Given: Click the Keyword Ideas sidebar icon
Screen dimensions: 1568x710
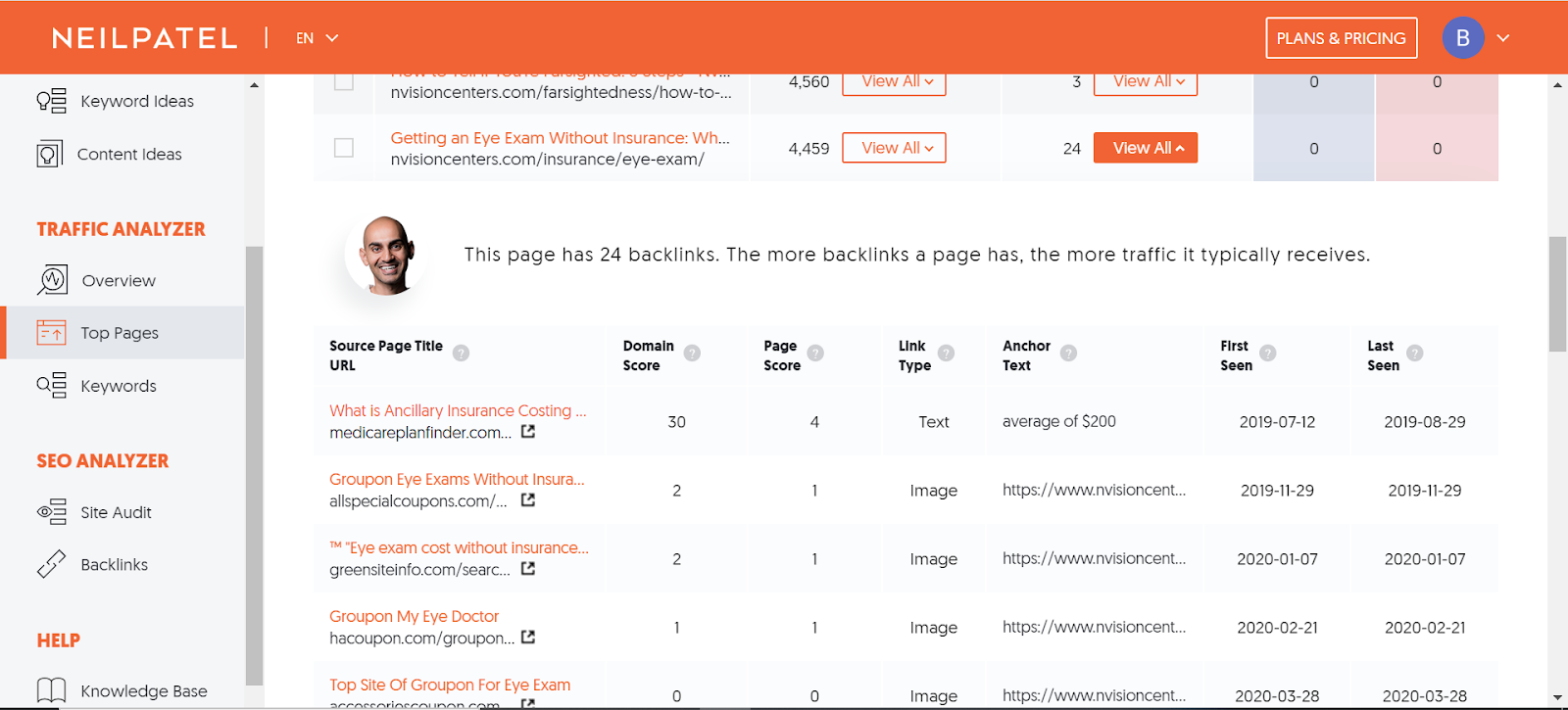Looking at the screenshot, I should tap(51, 101).
